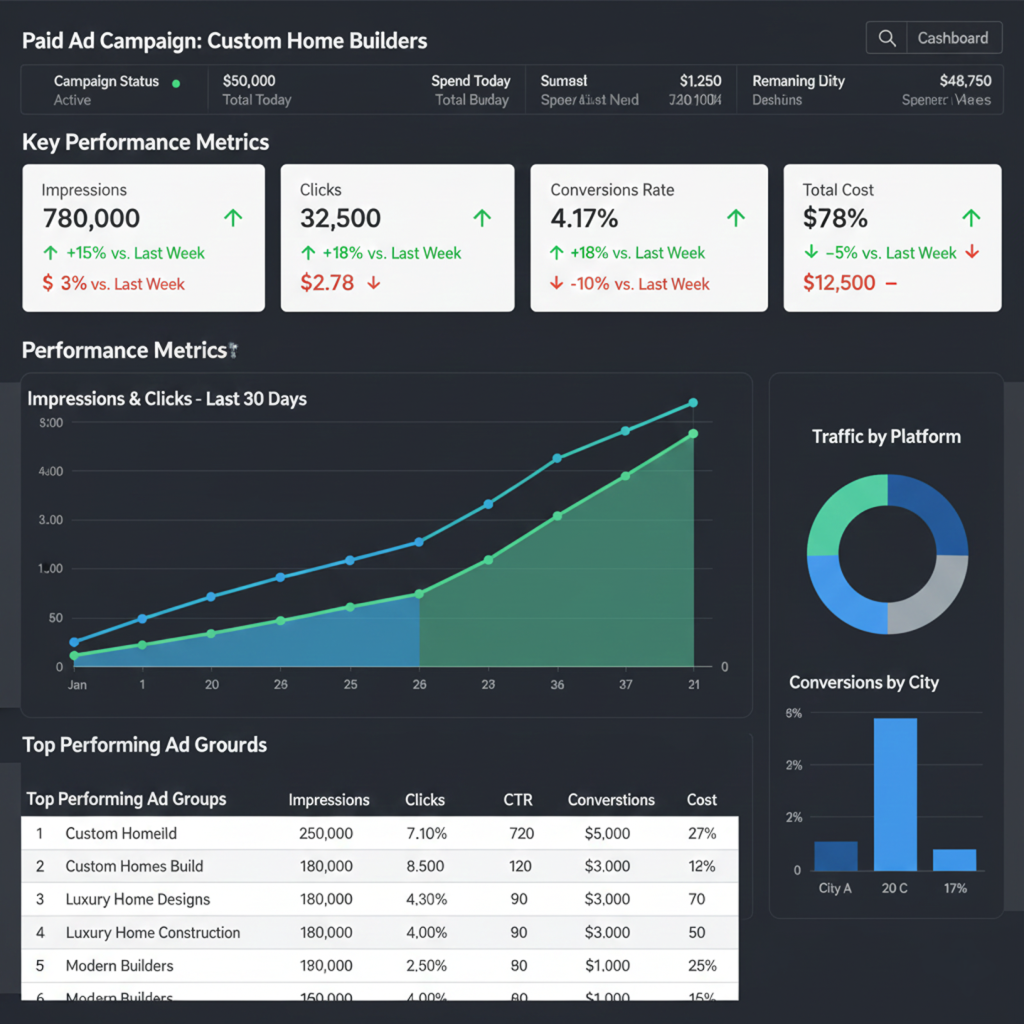Click the large green arrow in Impressions card
The width and height of the screenshot is (1024, 1024).
233,217
